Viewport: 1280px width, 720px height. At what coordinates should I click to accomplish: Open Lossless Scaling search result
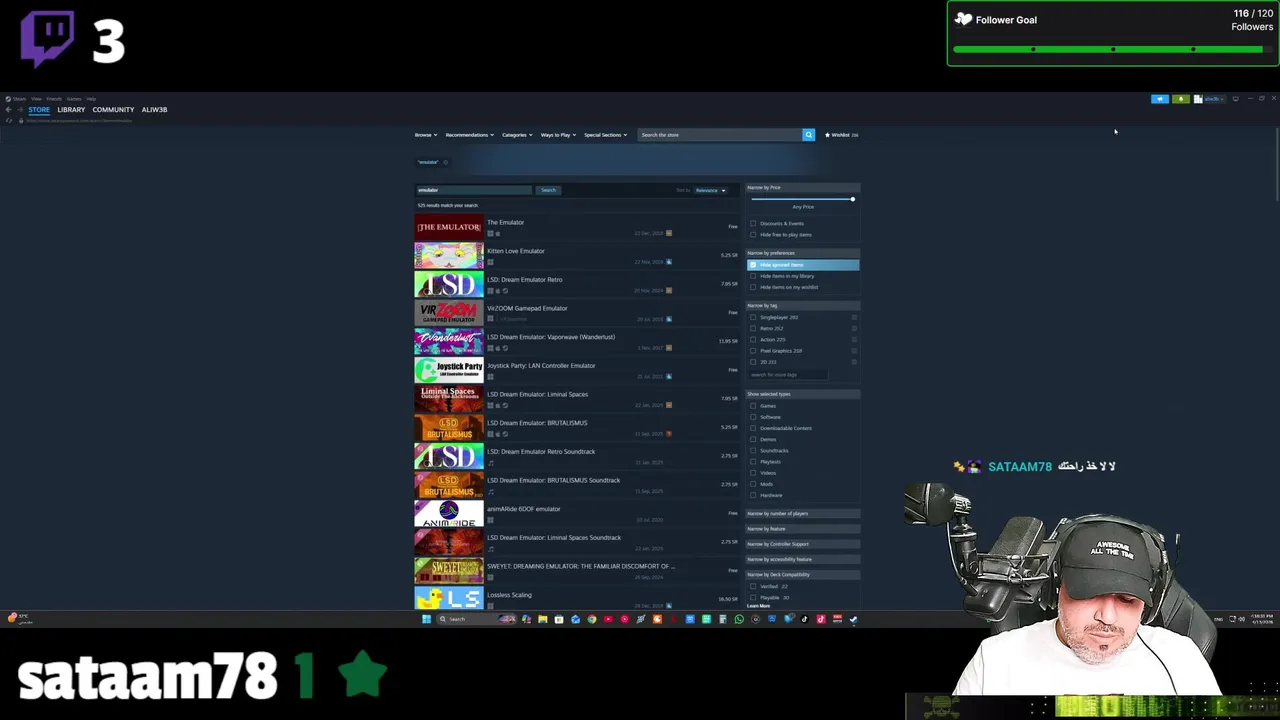point(575,598)
